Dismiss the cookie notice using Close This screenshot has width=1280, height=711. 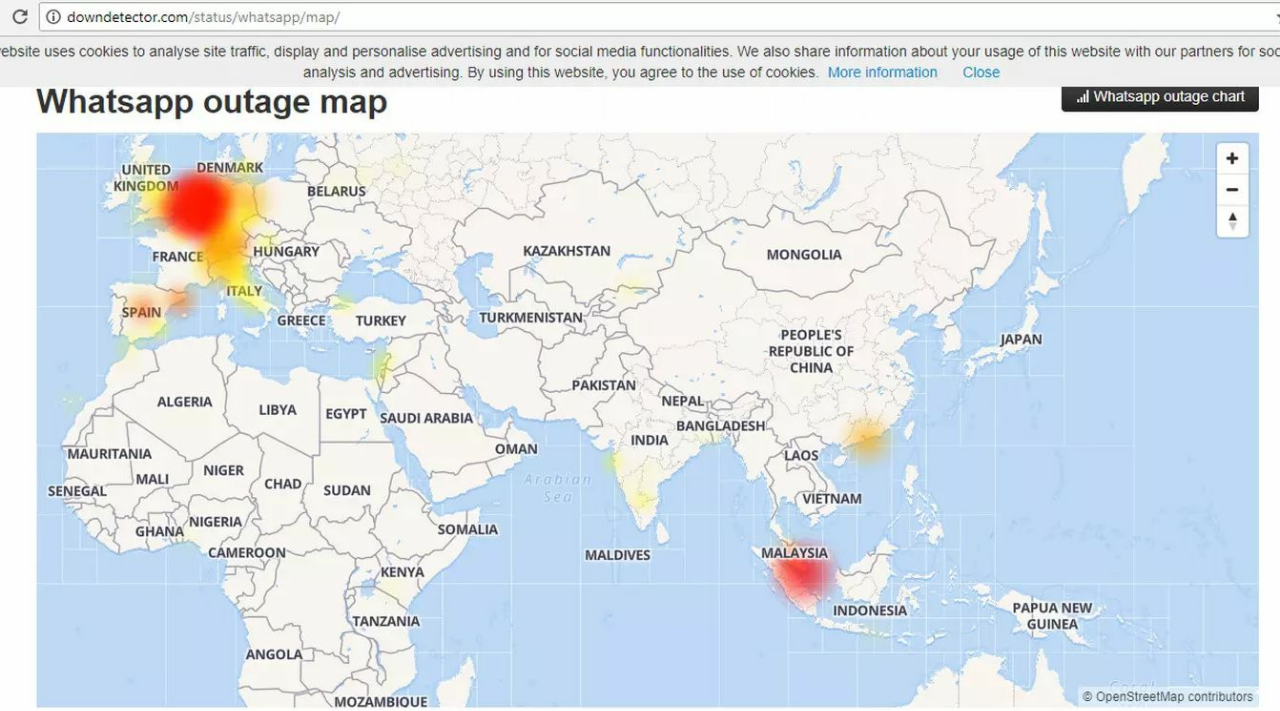[x=981, y=72]
